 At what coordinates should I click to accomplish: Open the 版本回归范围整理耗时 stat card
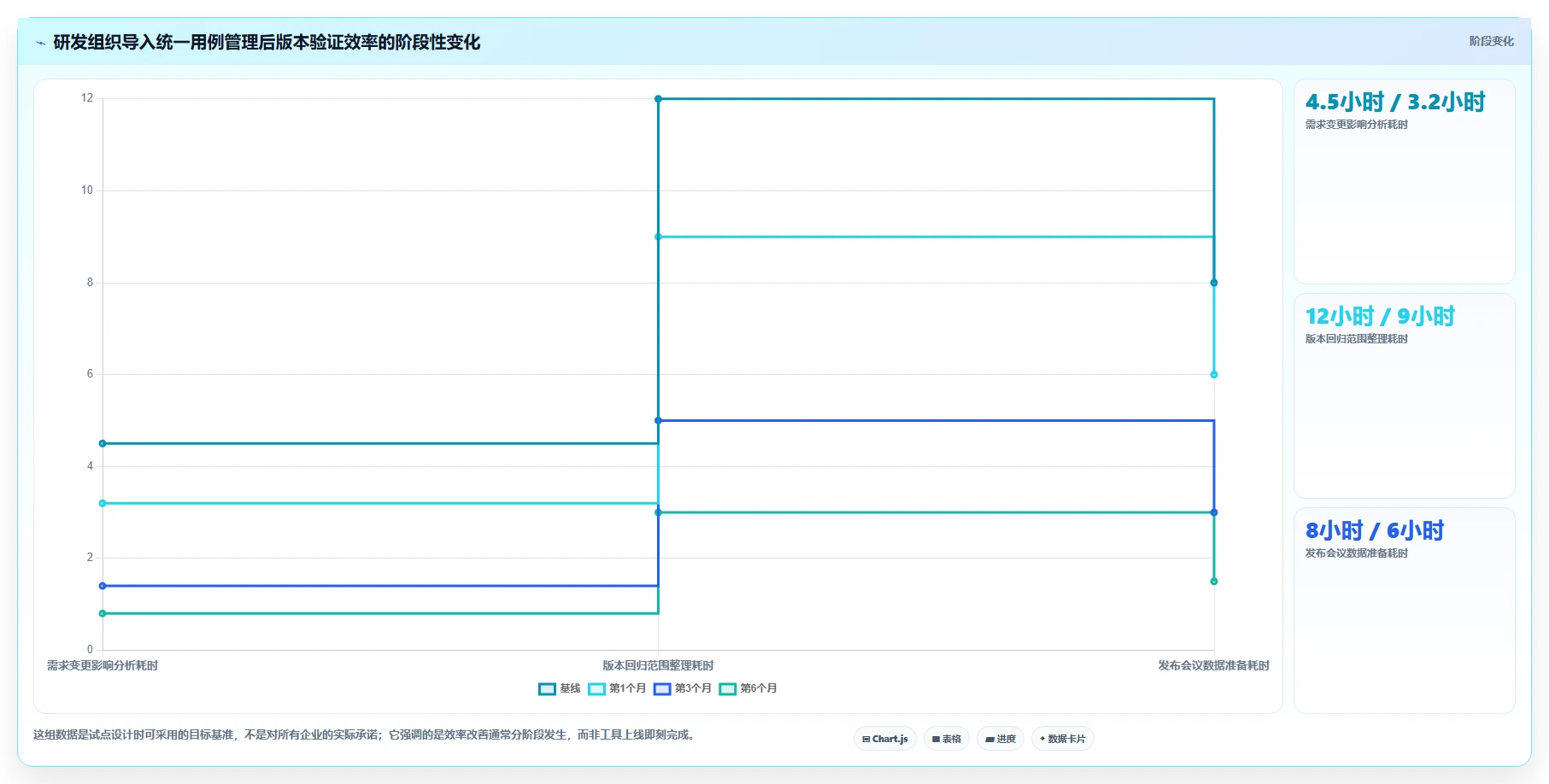click(1404, 395)
